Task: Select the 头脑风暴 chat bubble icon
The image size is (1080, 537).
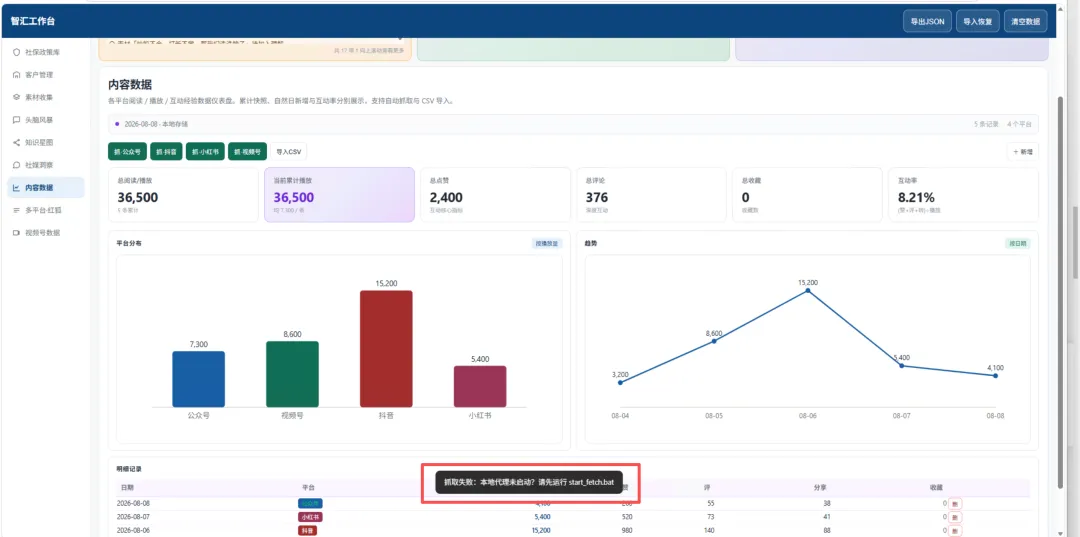Action: click(17, 120)
